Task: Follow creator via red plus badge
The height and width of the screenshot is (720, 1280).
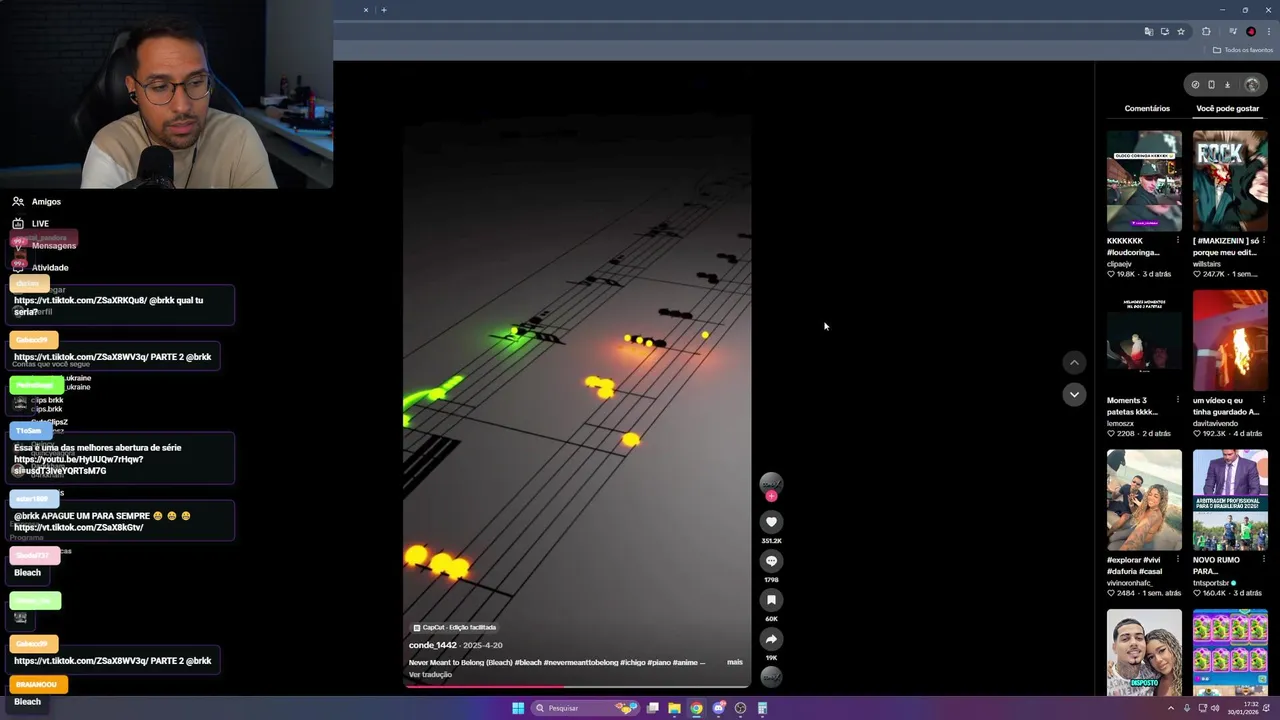Action: coord(771,495)
